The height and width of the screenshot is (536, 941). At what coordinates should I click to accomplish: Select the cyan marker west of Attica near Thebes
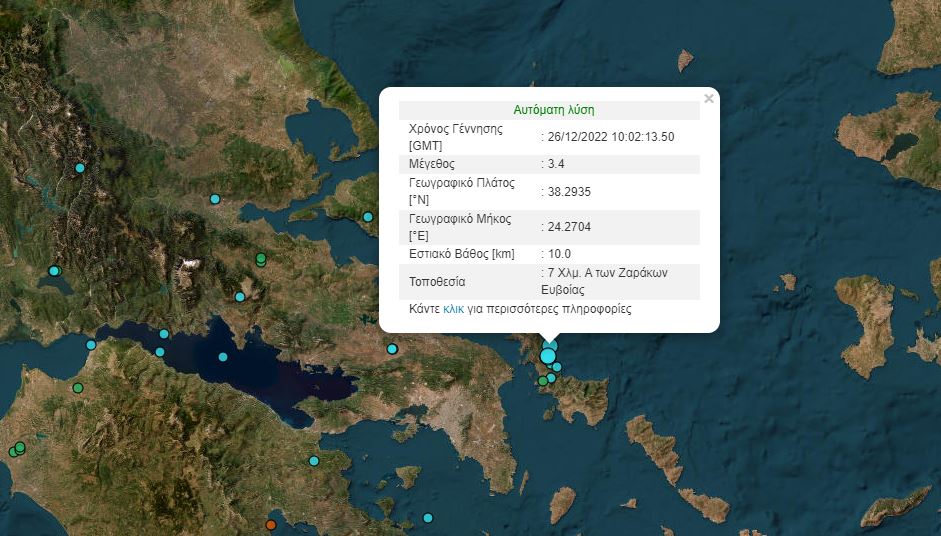click(392, 349)
